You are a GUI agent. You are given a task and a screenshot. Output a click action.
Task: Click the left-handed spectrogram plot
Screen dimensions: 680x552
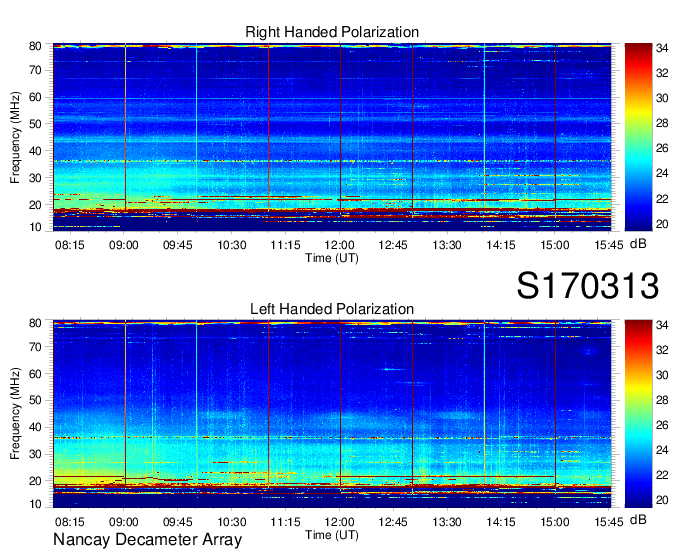(332, 414)
